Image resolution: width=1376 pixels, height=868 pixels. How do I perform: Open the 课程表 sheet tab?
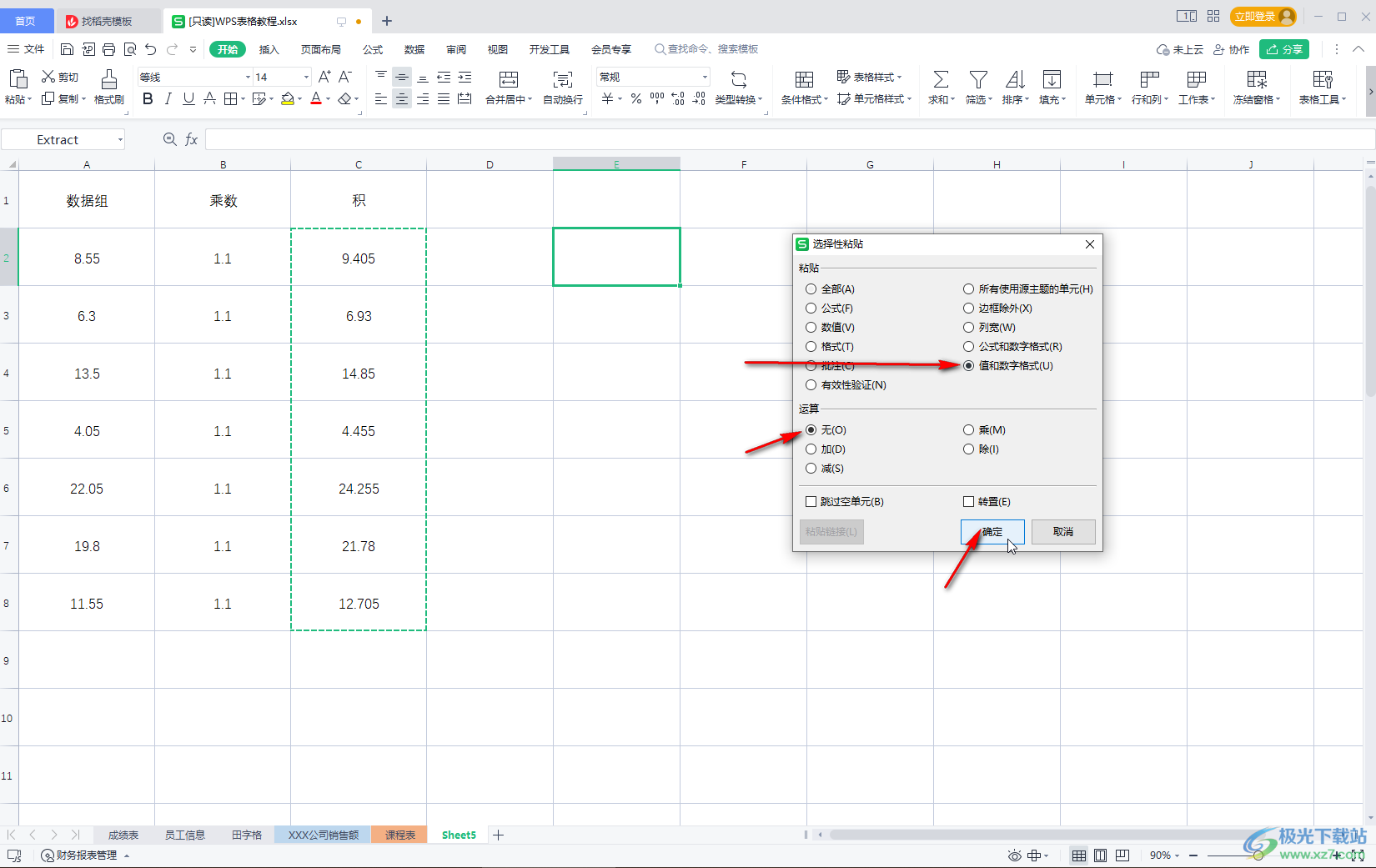[400, 835]
